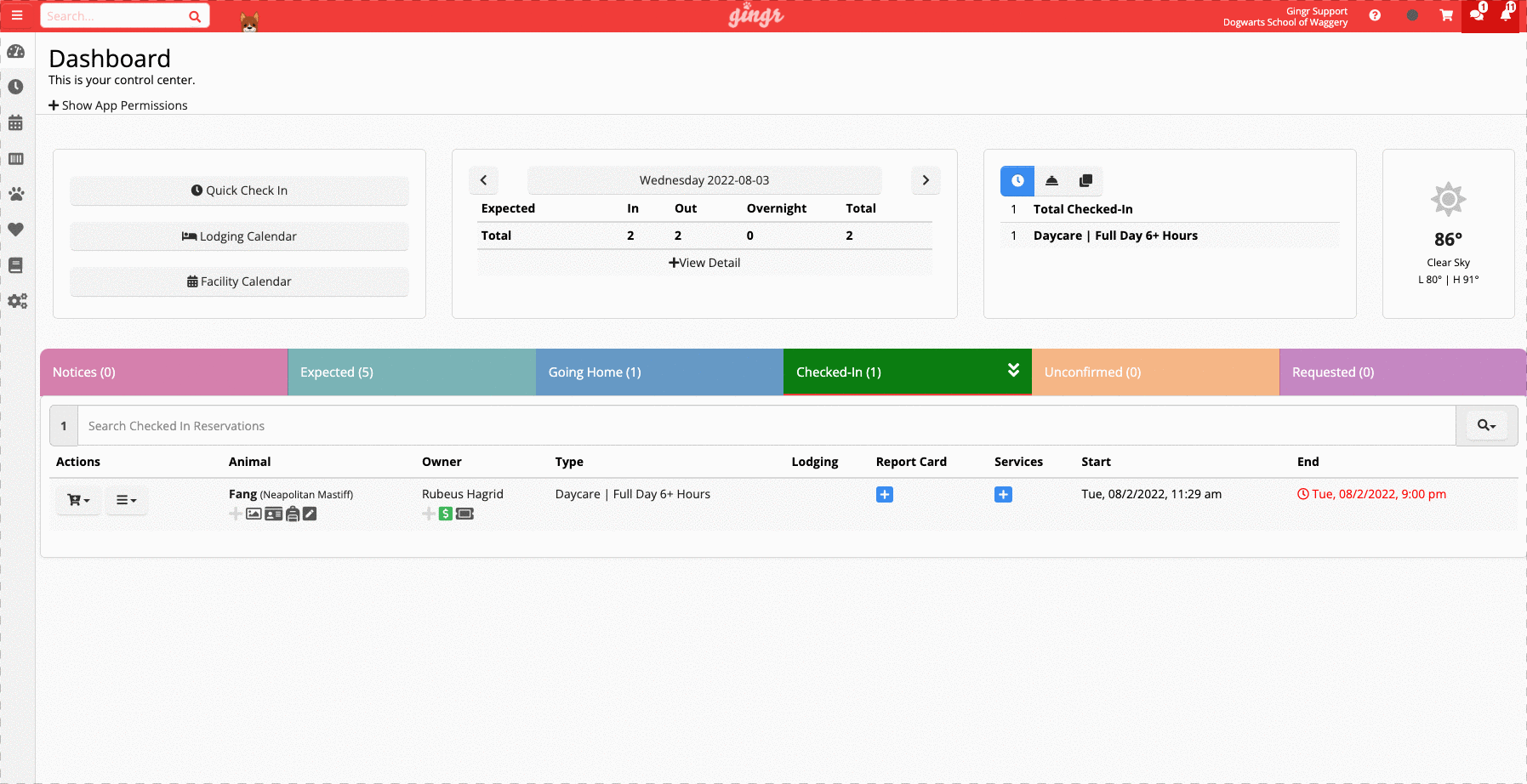Go to the next day
This screenshot has width=1527, height=784.
tap(926, 180)
